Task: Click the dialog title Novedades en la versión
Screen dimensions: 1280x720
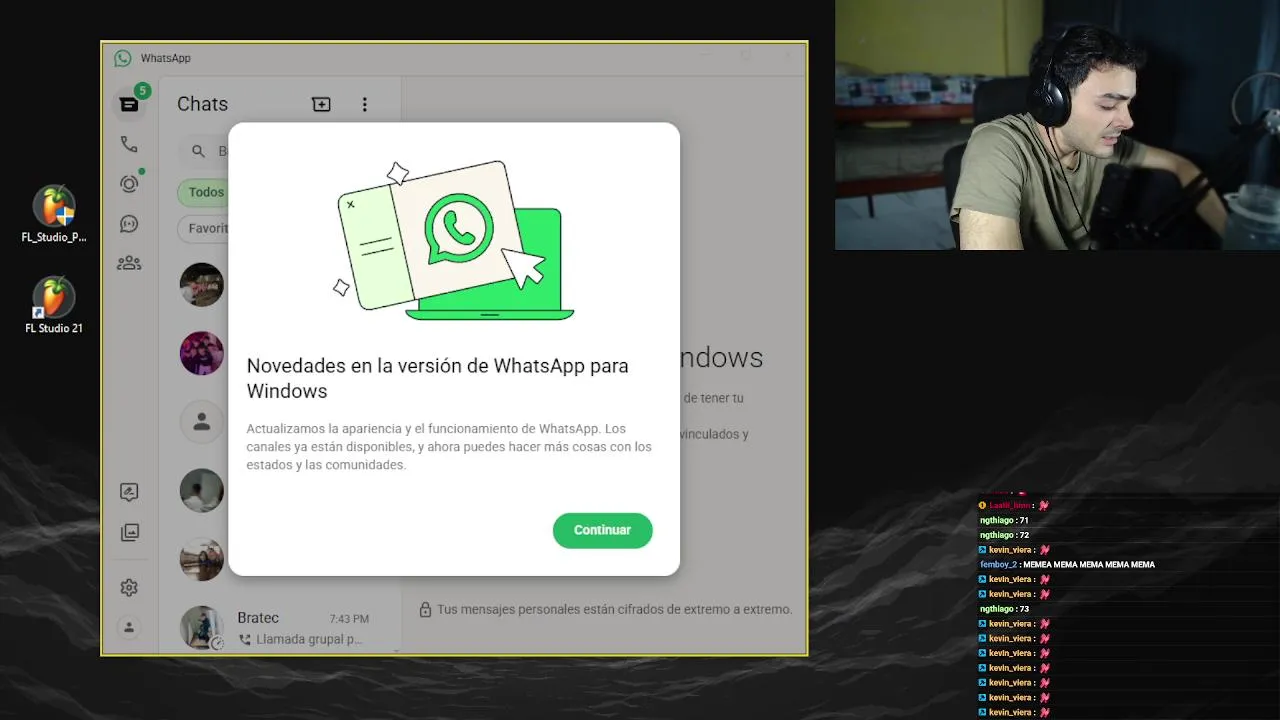Action: click(438, 378)
